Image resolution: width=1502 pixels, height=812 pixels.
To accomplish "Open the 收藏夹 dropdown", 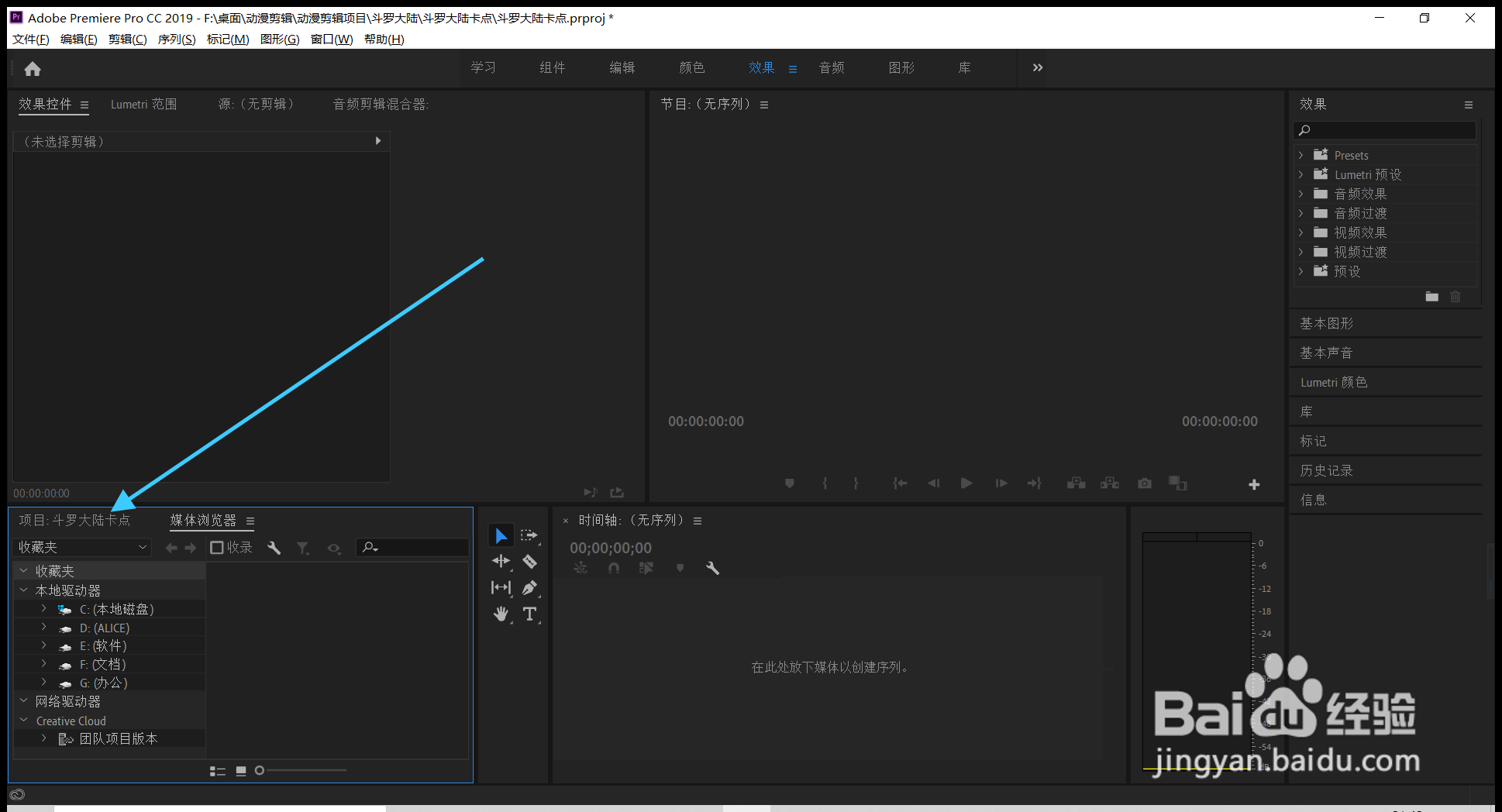I will tap(82, 547).
